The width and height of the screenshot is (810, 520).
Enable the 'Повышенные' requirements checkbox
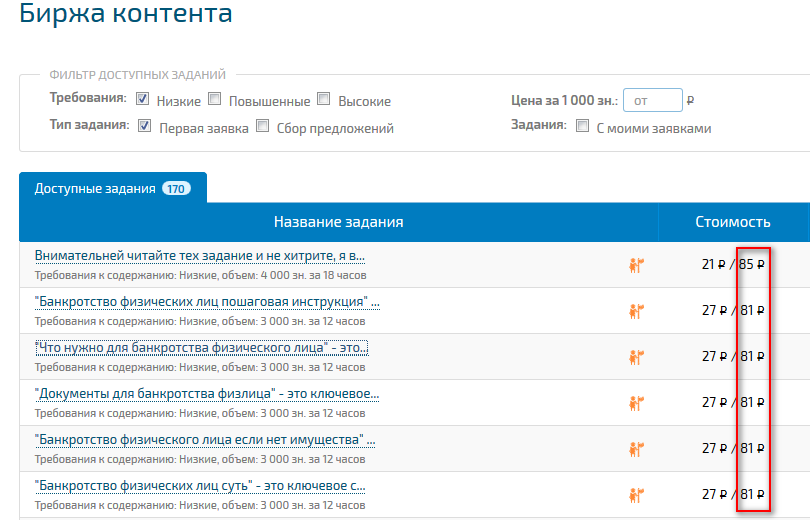(x=214, y=99)
